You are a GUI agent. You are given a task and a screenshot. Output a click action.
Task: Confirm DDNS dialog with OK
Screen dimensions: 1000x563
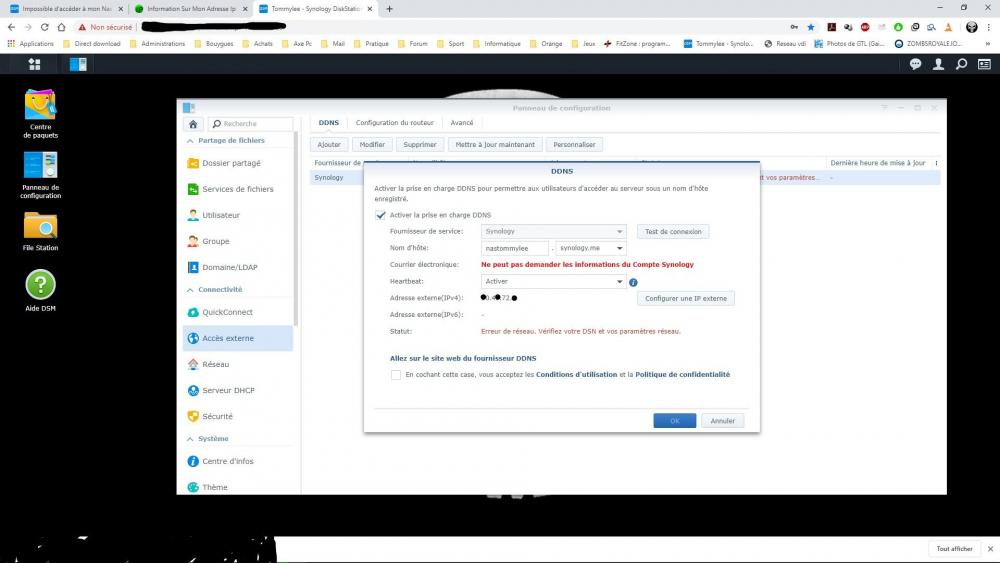point(675,421)
